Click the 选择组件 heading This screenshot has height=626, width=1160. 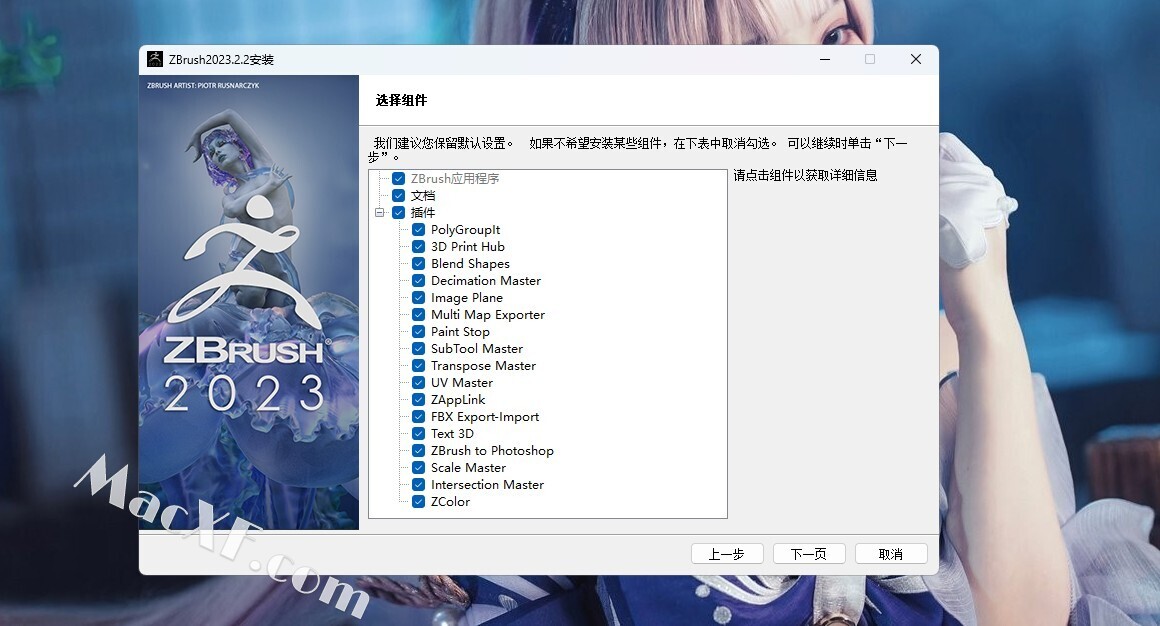point(401,100)
